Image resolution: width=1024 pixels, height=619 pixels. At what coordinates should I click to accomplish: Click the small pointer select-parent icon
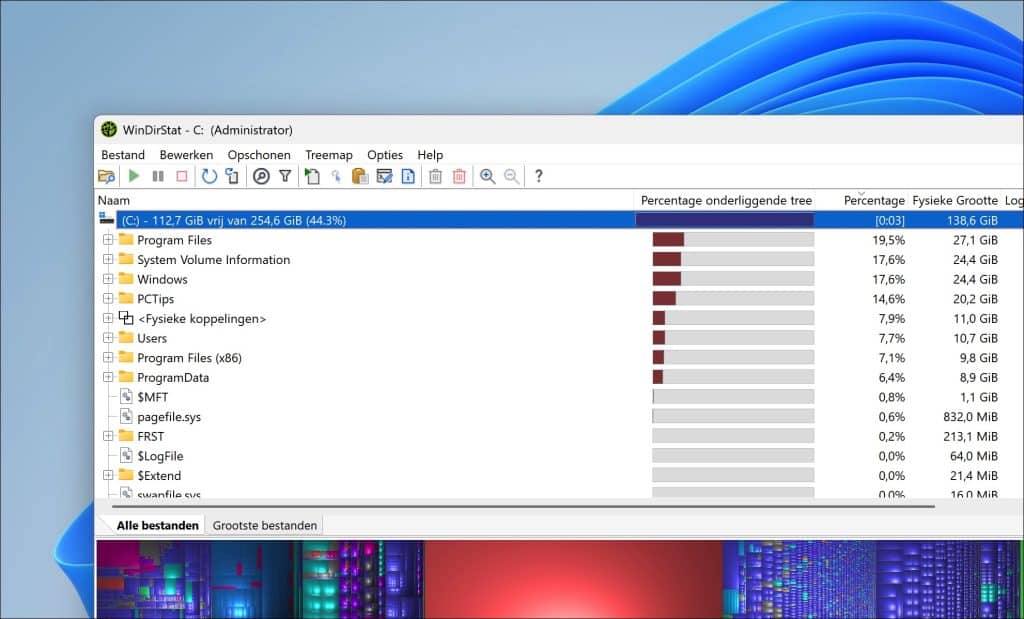(x=336, y=176)
